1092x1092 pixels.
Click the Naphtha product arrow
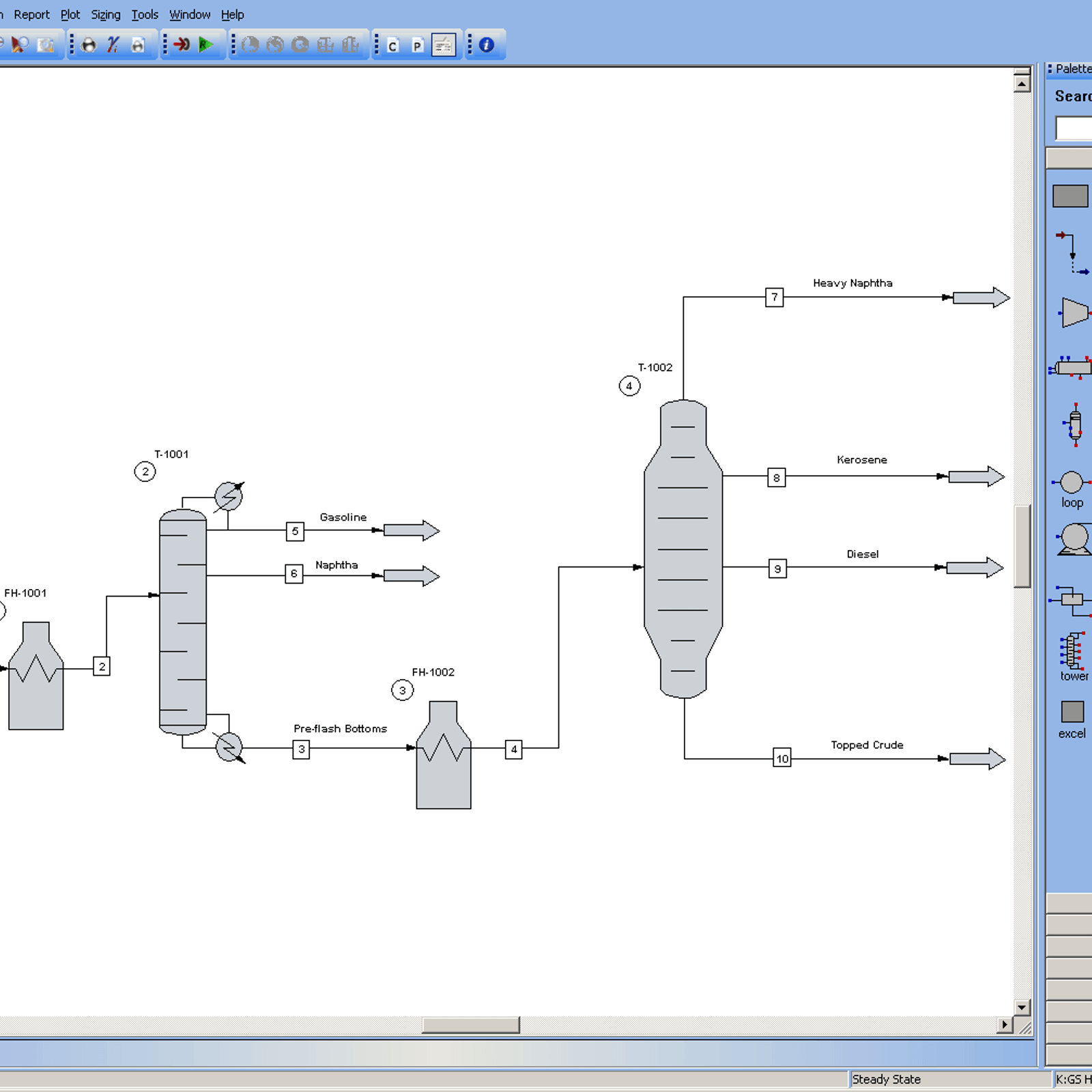[412, 576]
